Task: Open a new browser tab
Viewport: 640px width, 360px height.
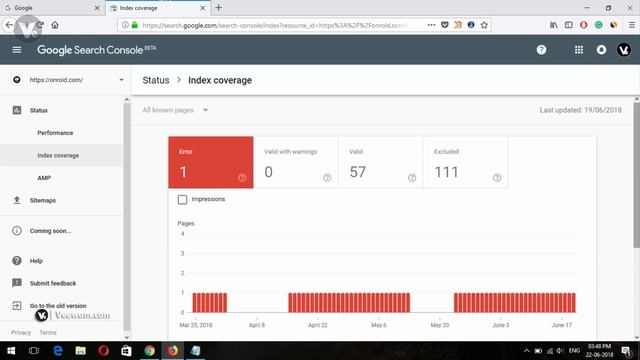Action: (218, 7)
